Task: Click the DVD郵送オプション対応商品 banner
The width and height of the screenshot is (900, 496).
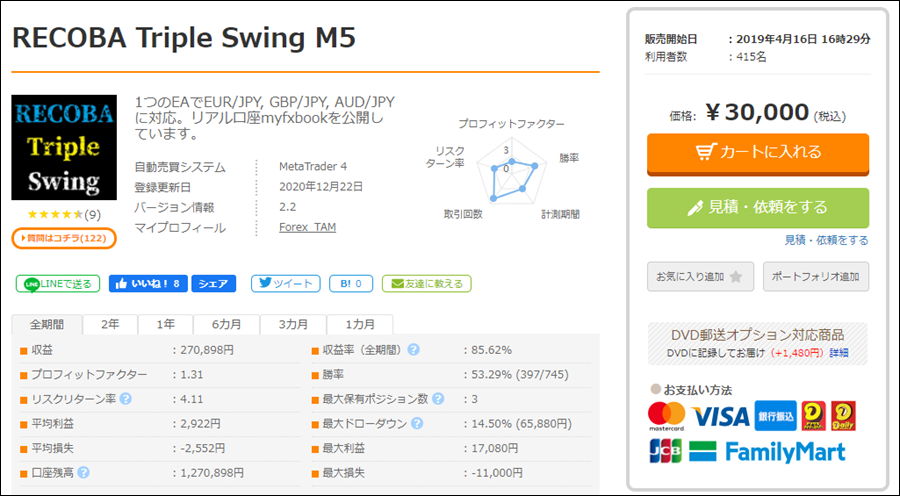Action: pyautogui.click(x=758, y=343)
